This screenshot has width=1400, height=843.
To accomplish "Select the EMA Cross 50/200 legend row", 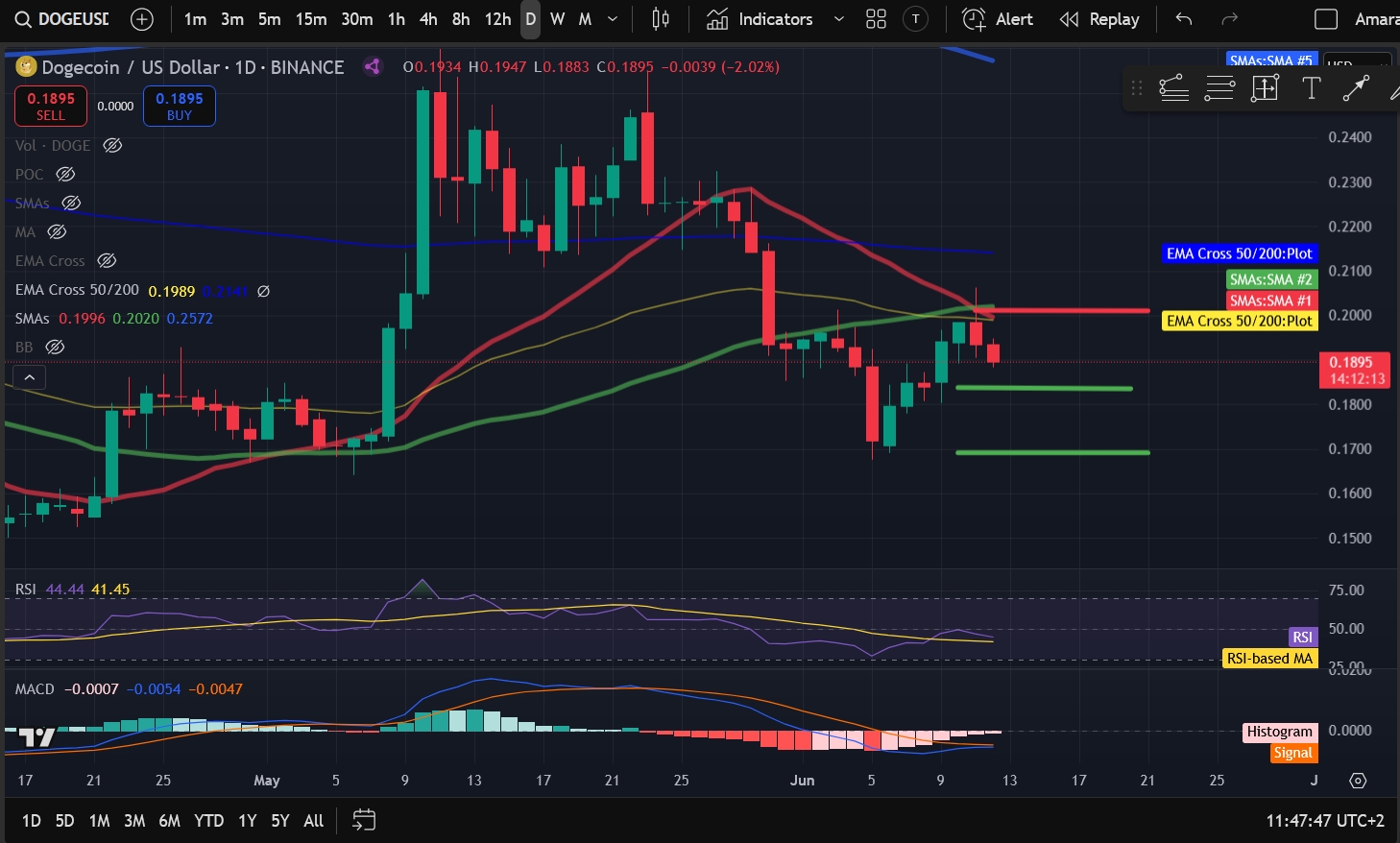I will pyautogui.click(x=142, y=290).
